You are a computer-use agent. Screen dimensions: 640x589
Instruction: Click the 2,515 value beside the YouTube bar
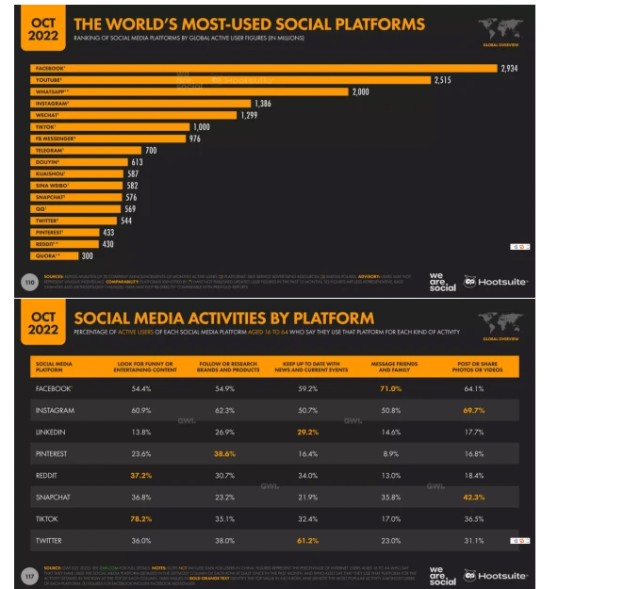click(443, 80)
